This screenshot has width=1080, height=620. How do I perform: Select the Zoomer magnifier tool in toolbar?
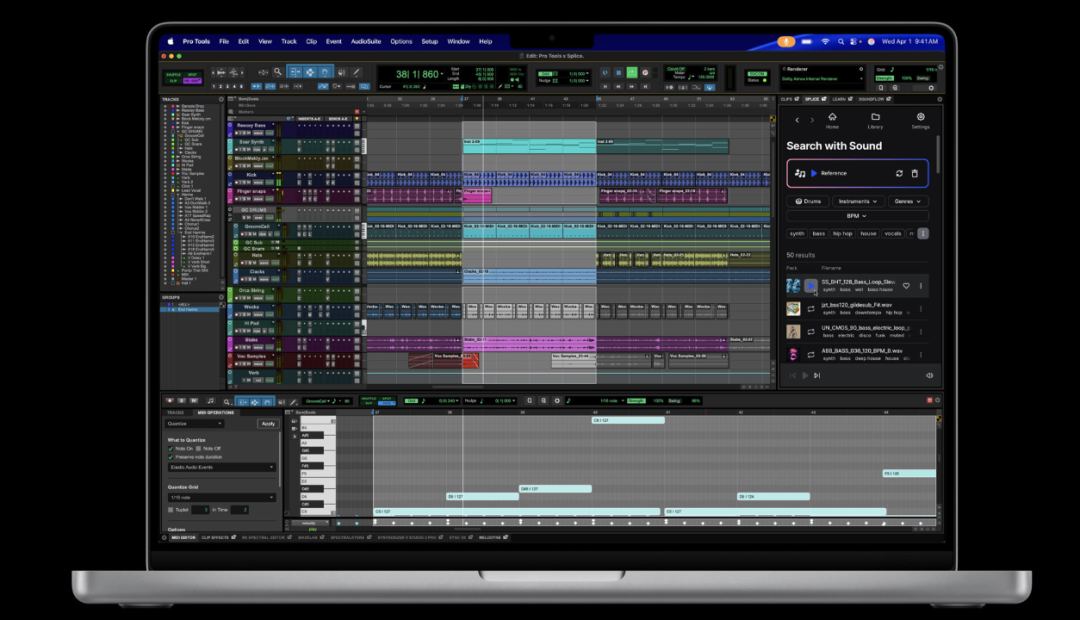click(x=278, y=72)
